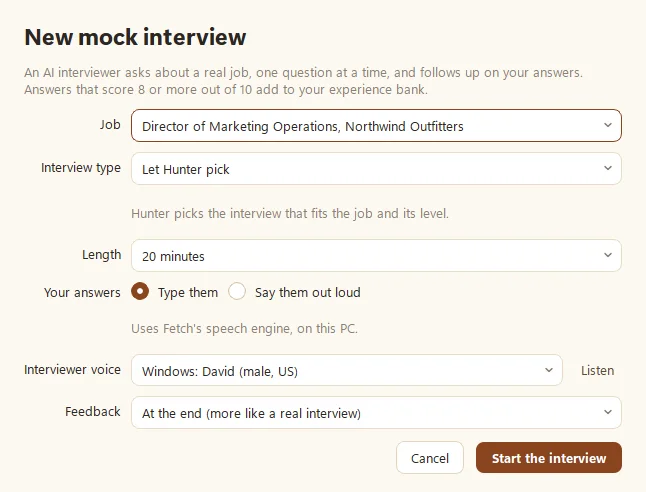
Task: Click the Cancel button
Action: tap(430, 458)
